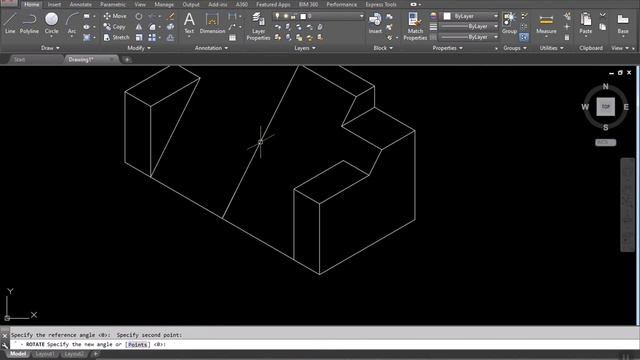Click the Hatch tool icon
The image size is (640, 360).
[87, 38]
